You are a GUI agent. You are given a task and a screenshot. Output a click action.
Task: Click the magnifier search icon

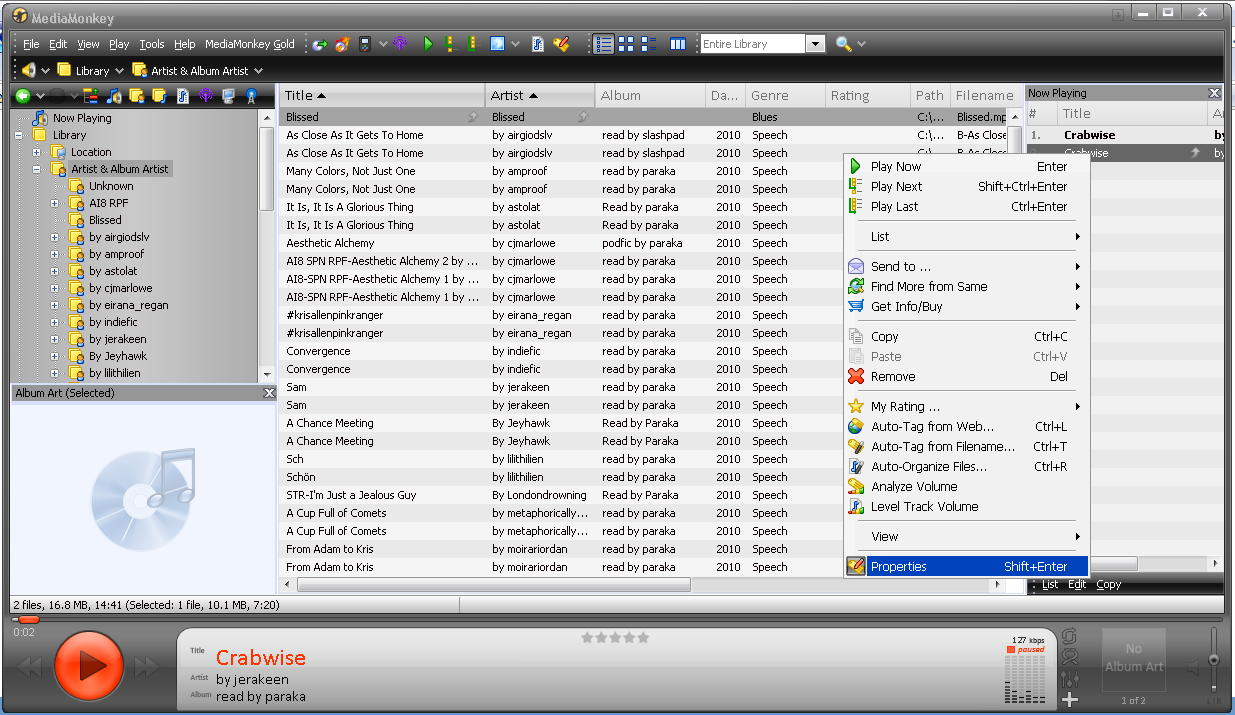[x=843, y=44]
